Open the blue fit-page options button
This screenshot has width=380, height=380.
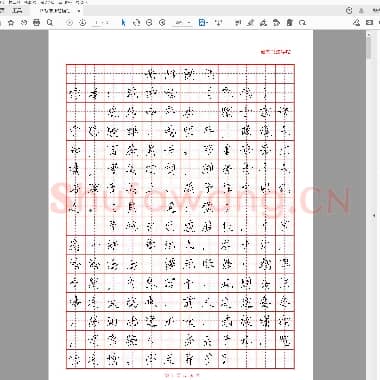203,23
